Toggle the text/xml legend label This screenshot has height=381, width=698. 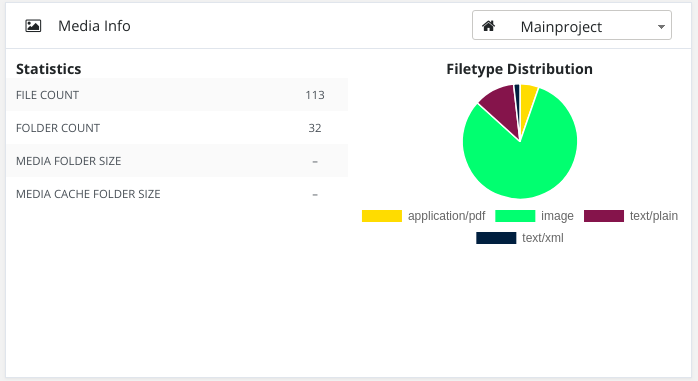pyautogui.click(x=543, y=238)
